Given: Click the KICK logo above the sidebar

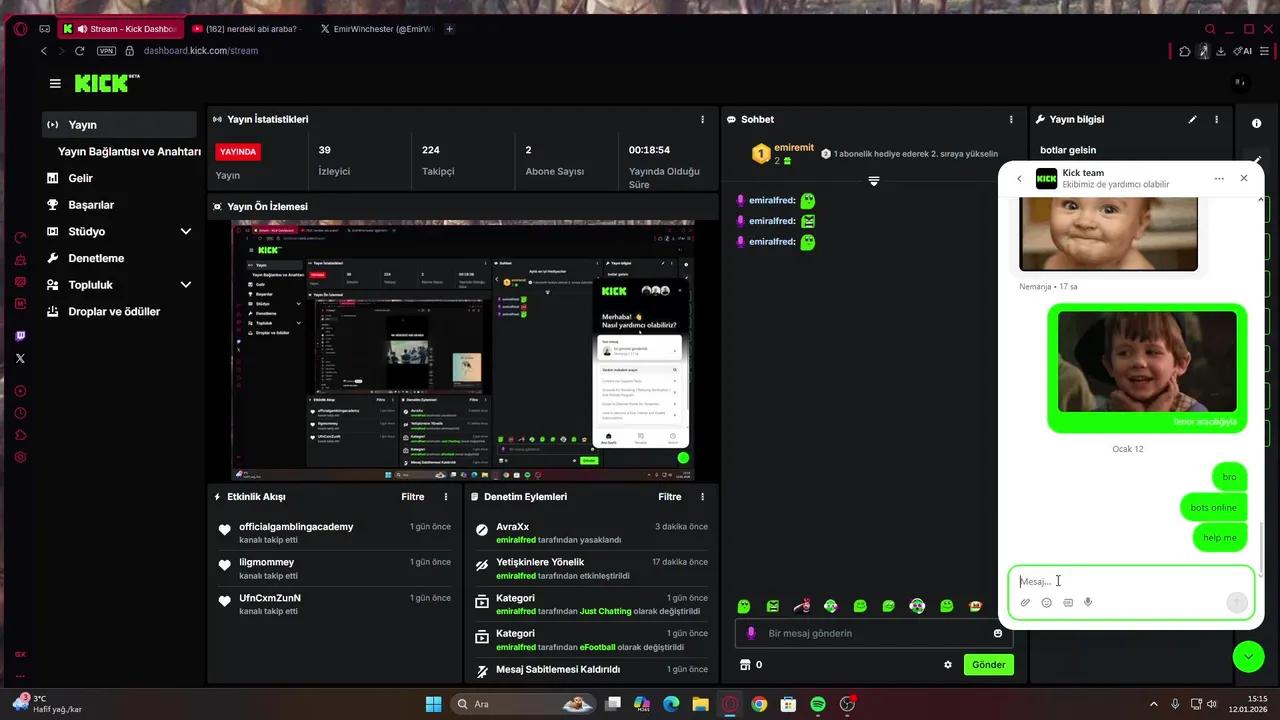Looking at the screenshot, I should pyautogui.click(x=102, y=84).
